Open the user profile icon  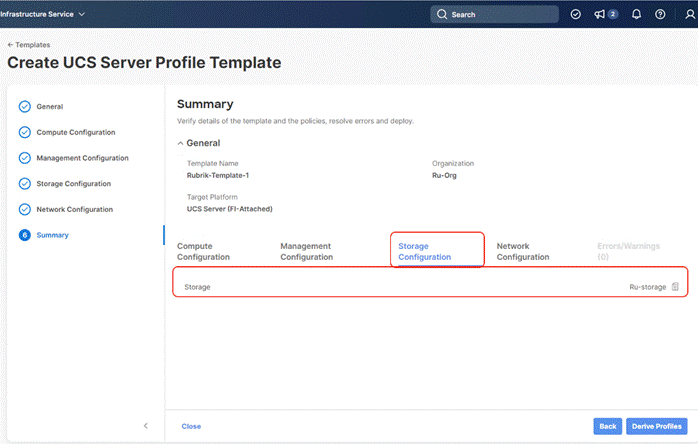pyautogui.click(x=685, y=15)
